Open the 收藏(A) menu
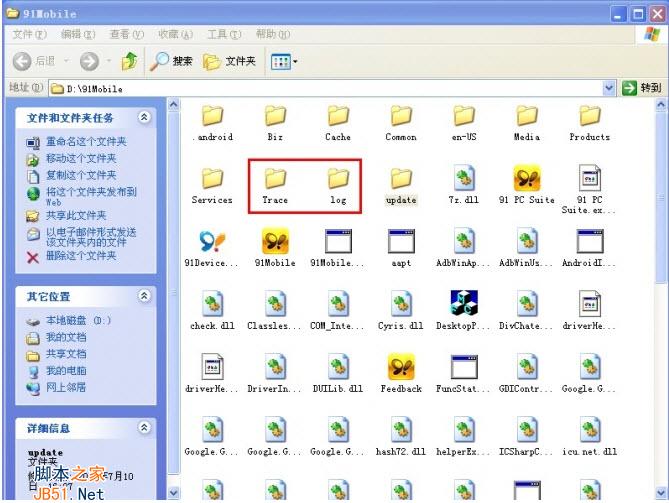Screen dimensions: 669x503 (175, 34)
